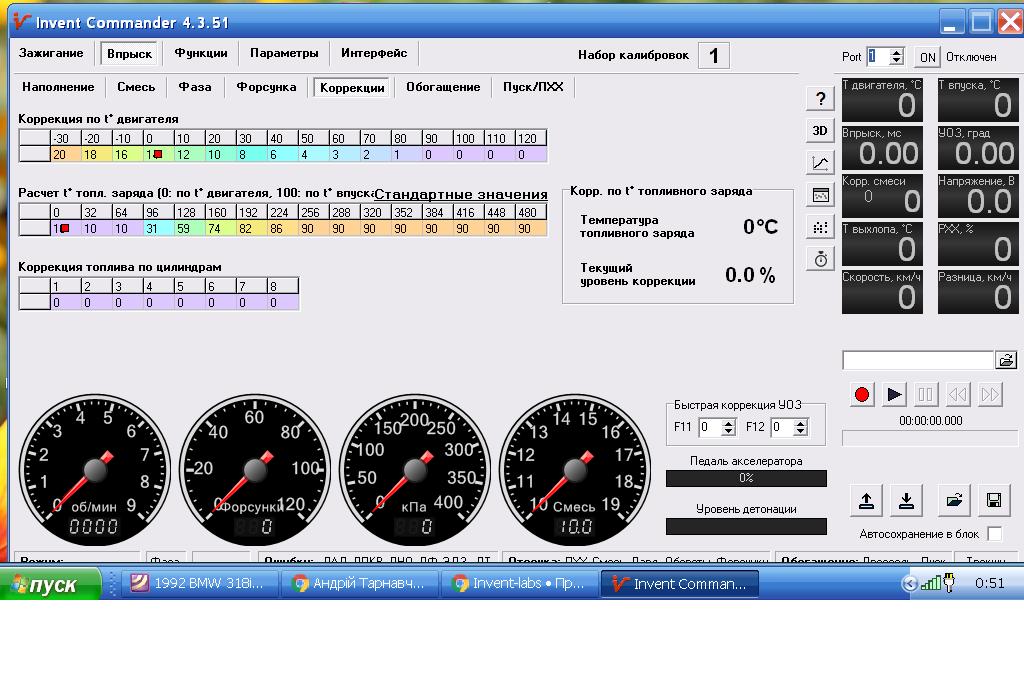Save calibrations with the floppy disk icon
This screenshot has height=700, width=1024.
click(x=994, y=500)
